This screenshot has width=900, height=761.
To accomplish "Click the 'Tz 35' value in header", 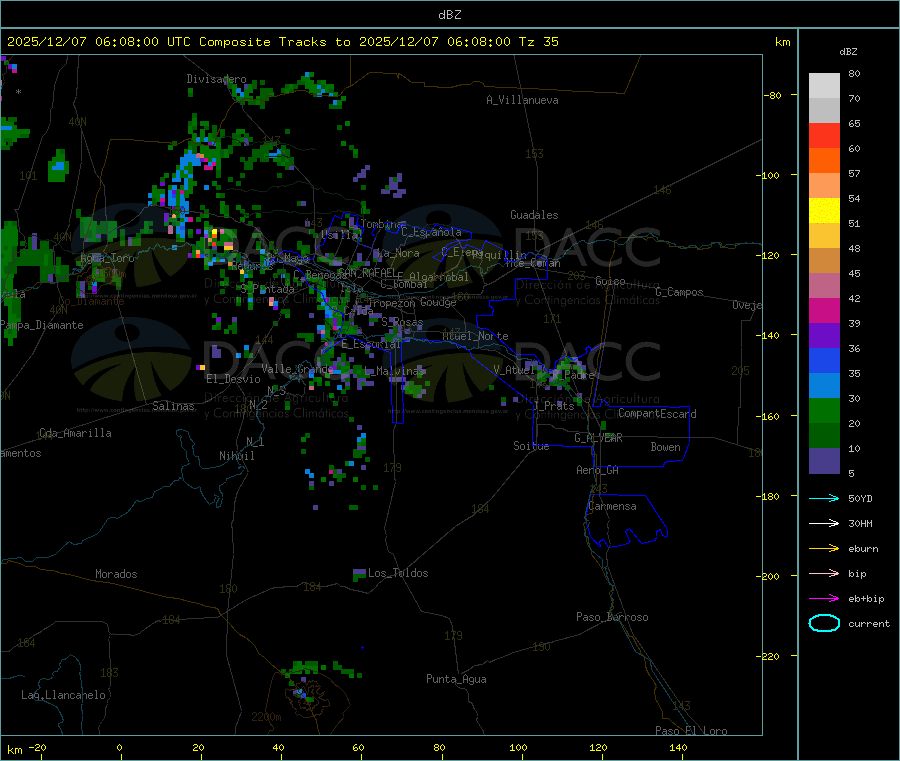I will click(538, 41).
